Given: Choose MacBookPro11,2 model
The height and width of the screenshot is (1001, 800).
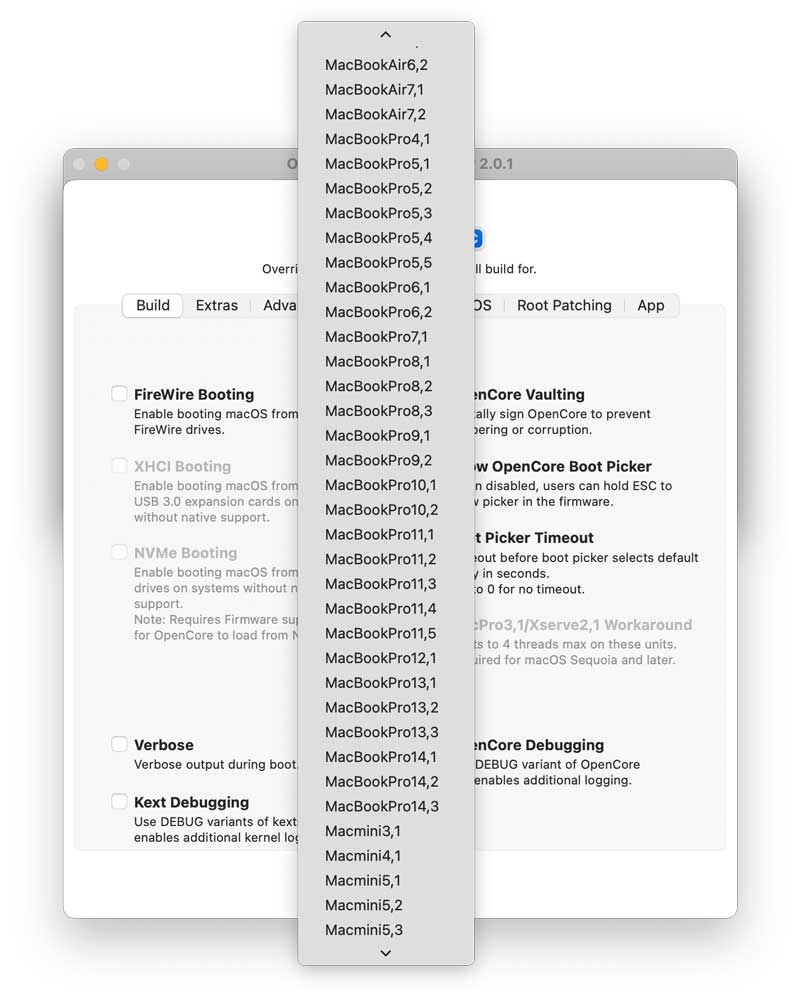Looking at the screenshot, I should click(x=386, y=560).
